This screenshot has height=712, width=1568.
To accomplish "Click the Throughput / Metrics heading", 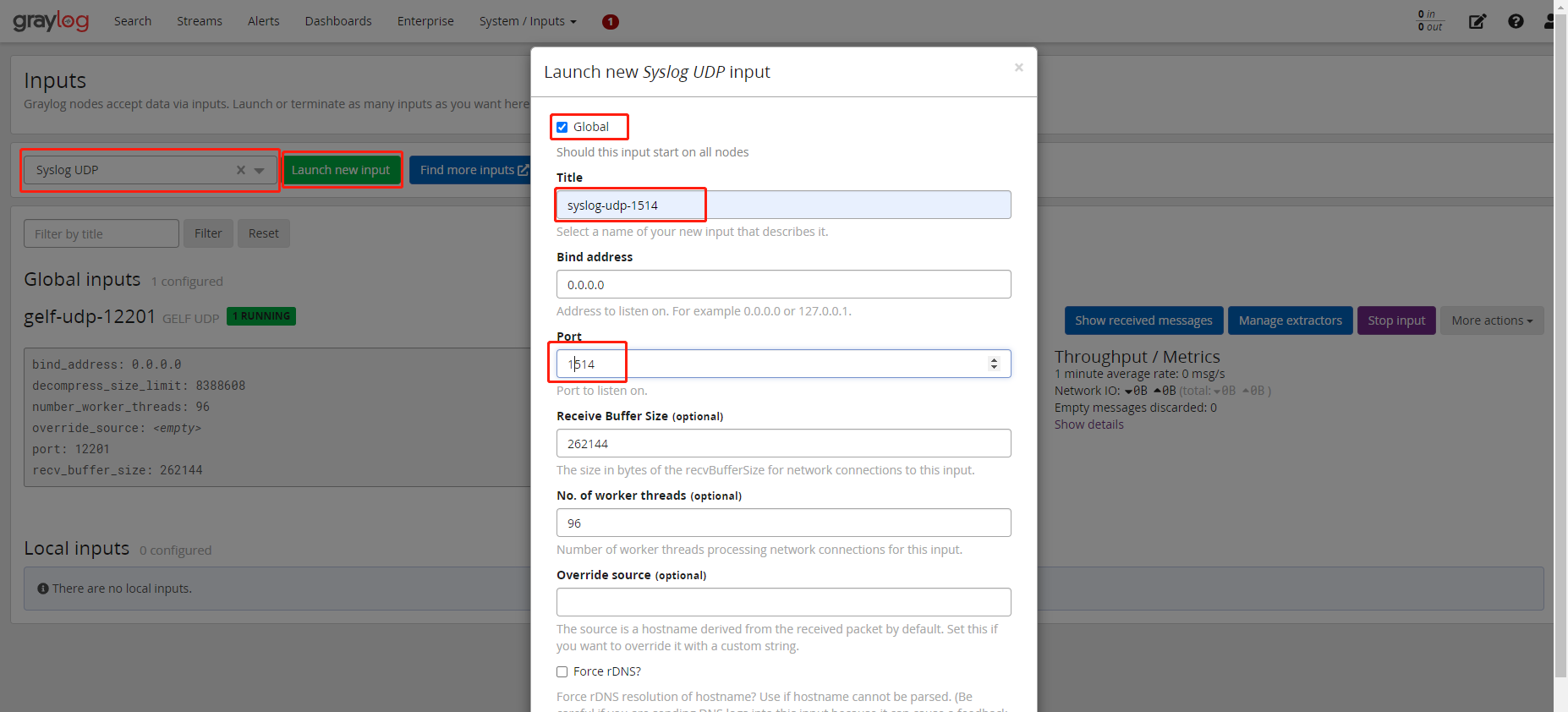I will pyautogui.click(x=1137, y=357).
